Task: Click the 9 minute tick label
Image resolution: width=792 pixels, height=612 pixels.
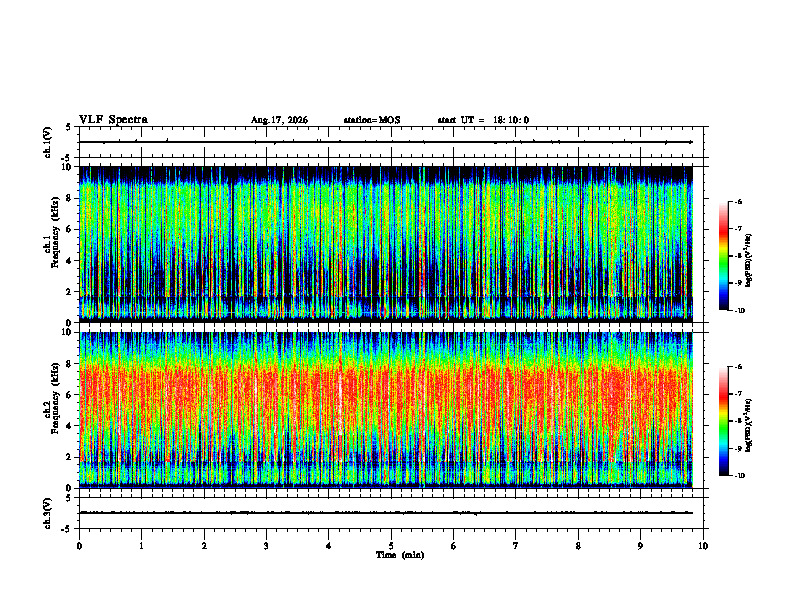Action: pyautogui.click(x=640, y=546)
